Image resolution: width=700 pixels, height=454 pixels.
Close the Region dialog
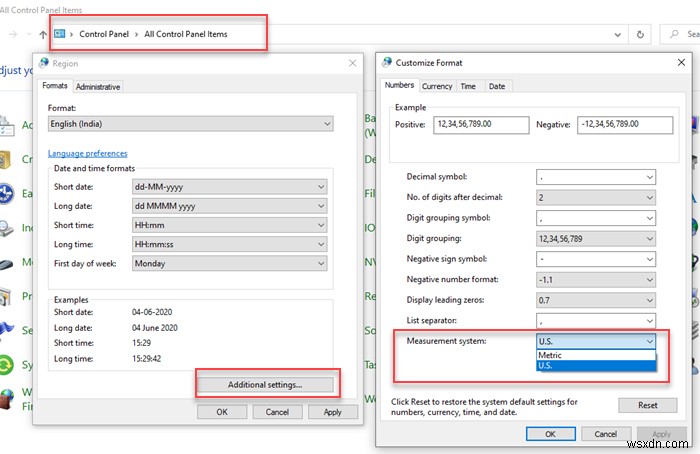(353, 63)
